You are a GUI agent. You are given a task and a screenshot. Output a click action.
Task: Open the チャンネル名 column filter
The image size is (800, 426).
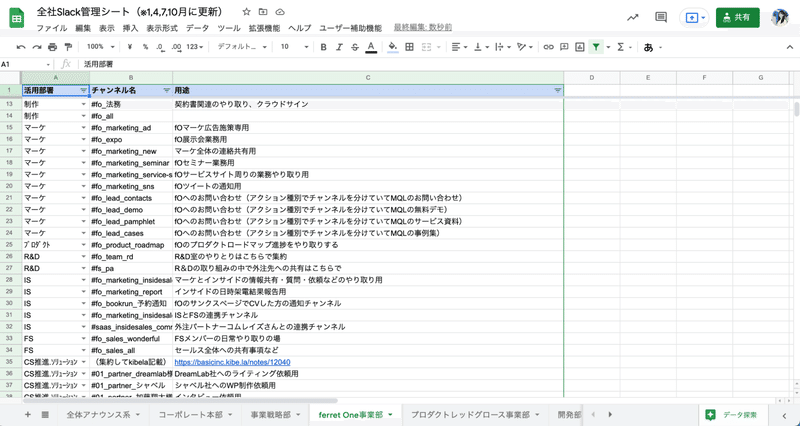click(166, 90)
